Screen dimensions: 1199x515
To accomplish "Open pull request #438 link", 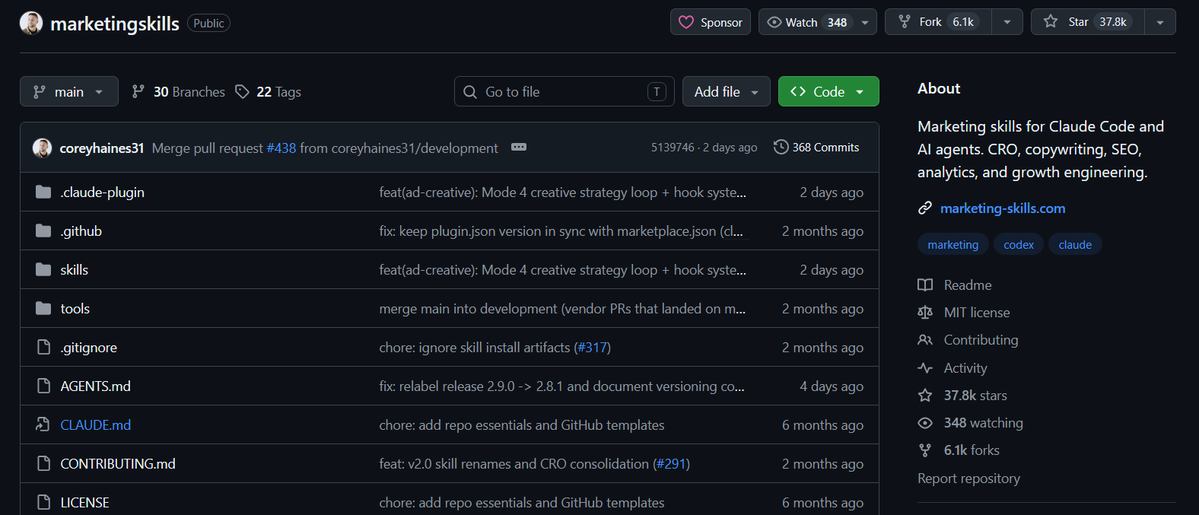I will [281, 148].
